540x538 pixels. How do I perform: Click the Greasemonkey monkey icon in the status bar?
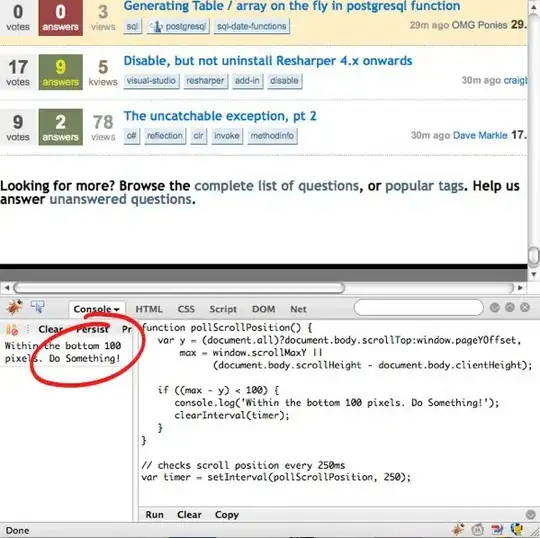pyautogui.click(x=477, y=529)
